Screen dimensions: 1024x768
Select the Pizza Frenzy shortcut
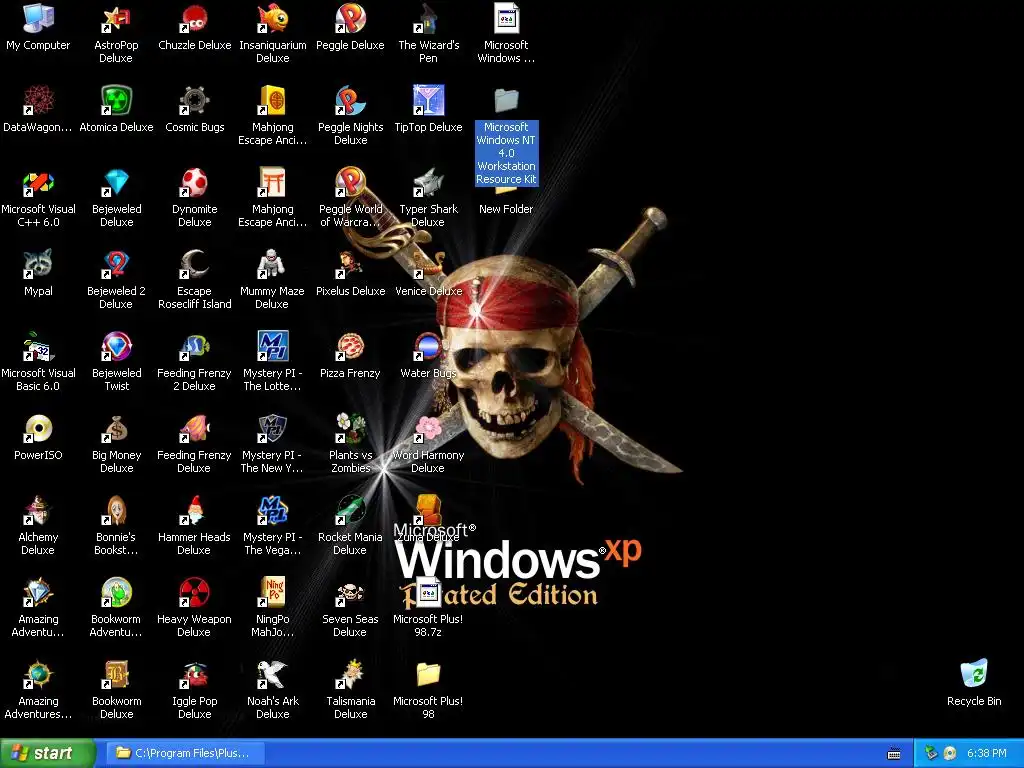pyautogui.click(x=350, y=347)
